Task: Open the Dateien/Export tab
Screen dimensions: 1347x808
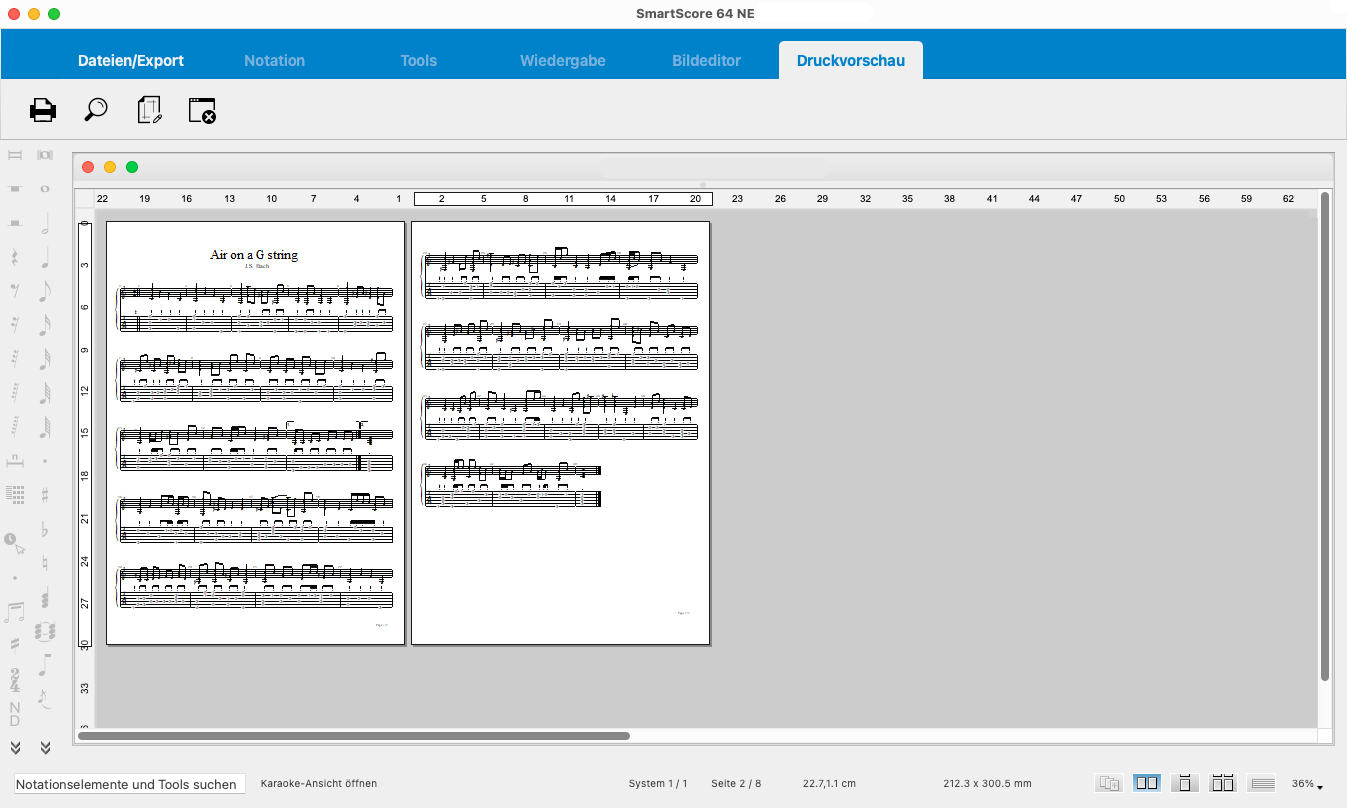Action: tap(131, 60)
